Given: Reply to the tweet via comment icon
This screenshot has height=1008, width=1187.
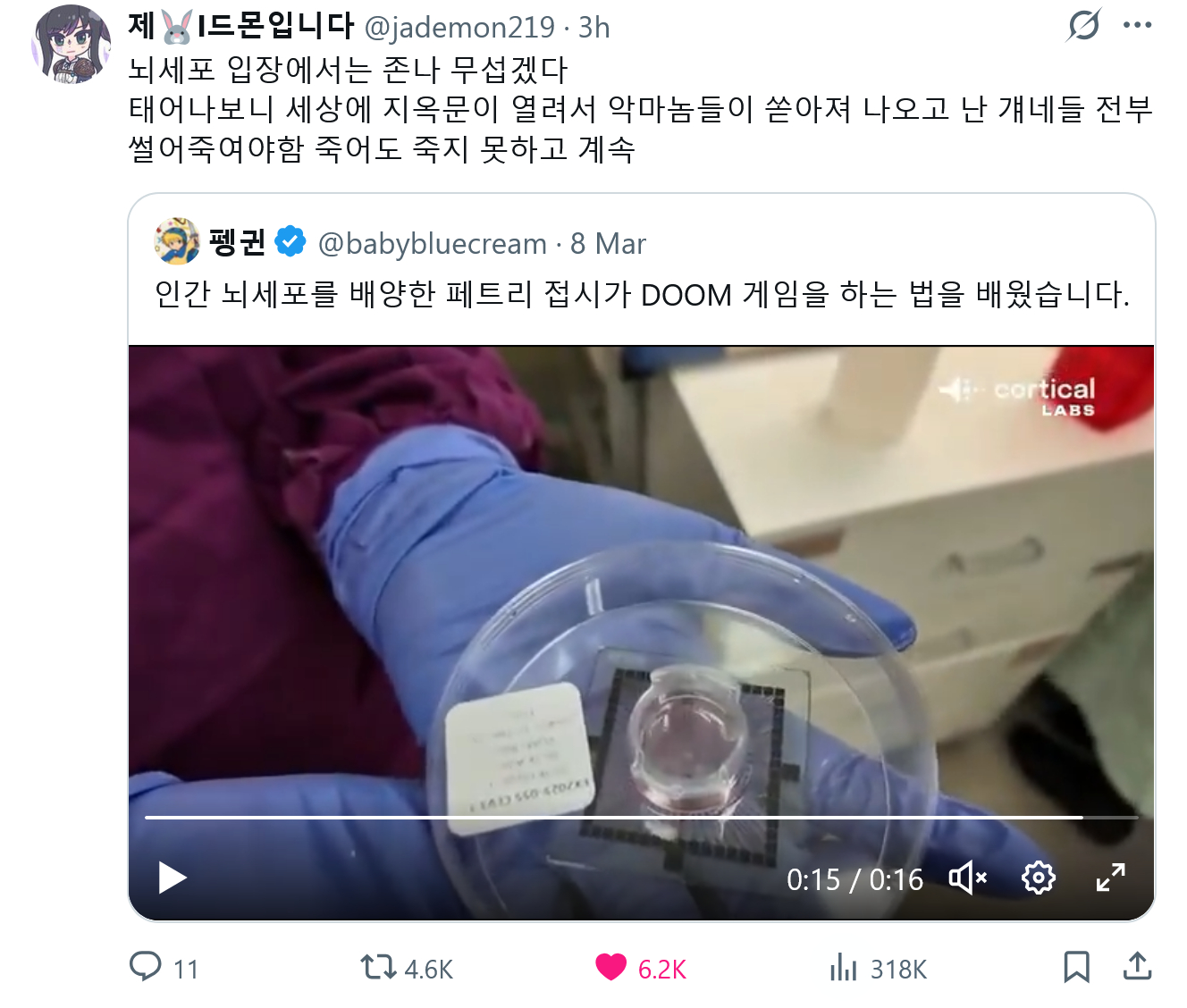Looking at the screenshot, I should 146,967.
